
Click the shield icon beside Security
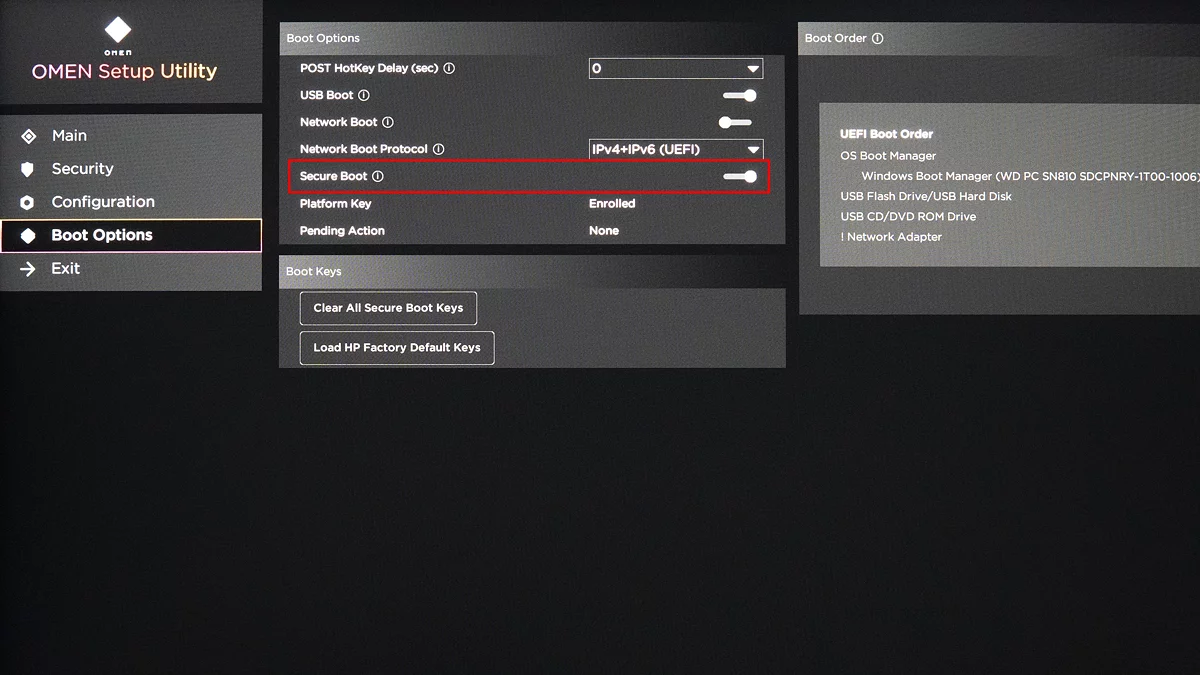tap(27, 169)
